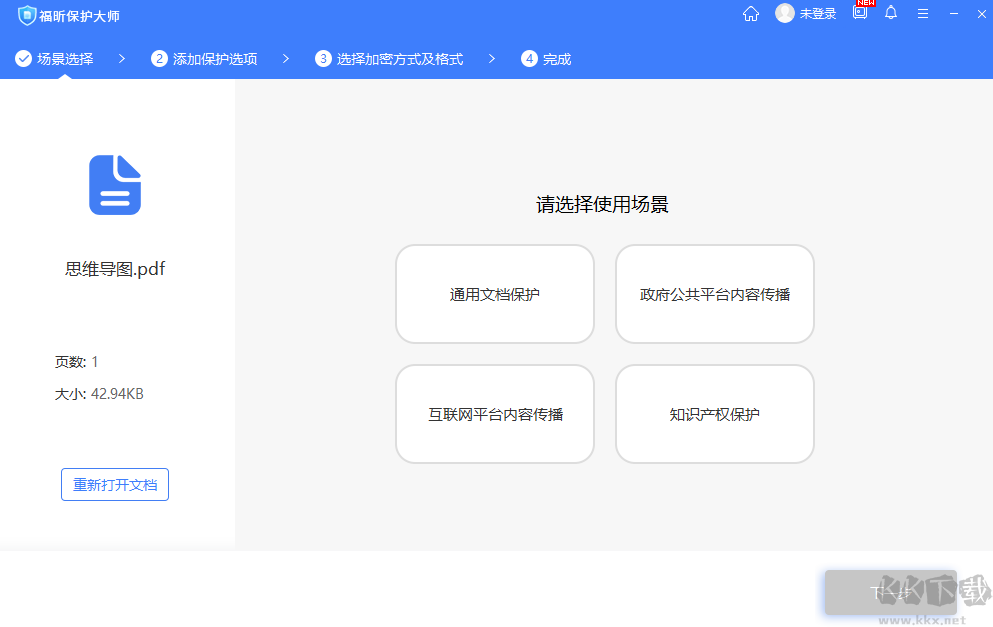Click the blue PDF document icon
Image resolution: width=993 pixels, height=627 pixels.
pos(114,184)
